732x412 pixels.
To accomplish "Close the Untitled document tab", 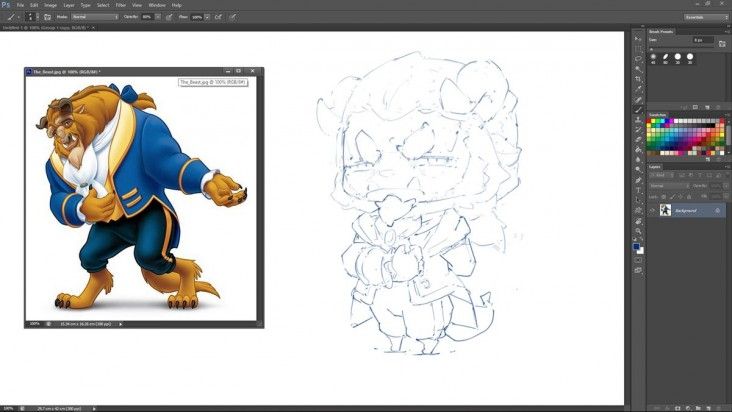I will (x=93, y=28).
